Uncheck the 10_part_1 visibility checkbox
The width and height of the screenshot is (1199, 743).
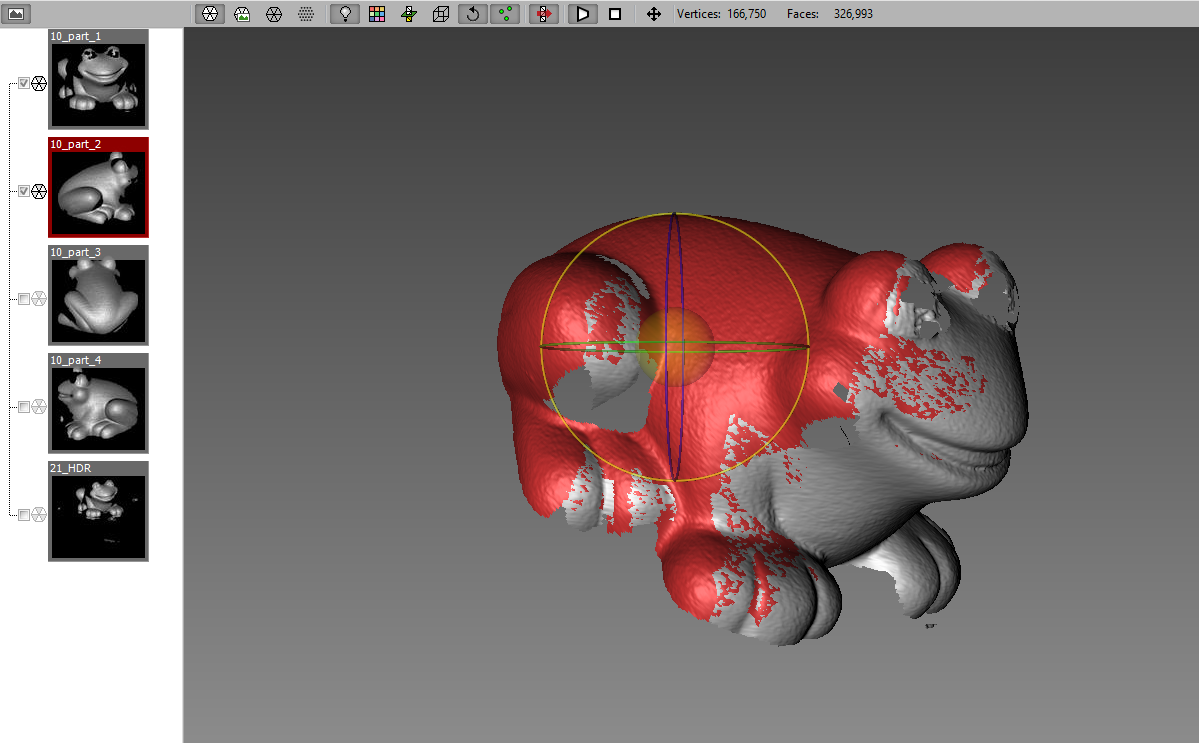24,83
